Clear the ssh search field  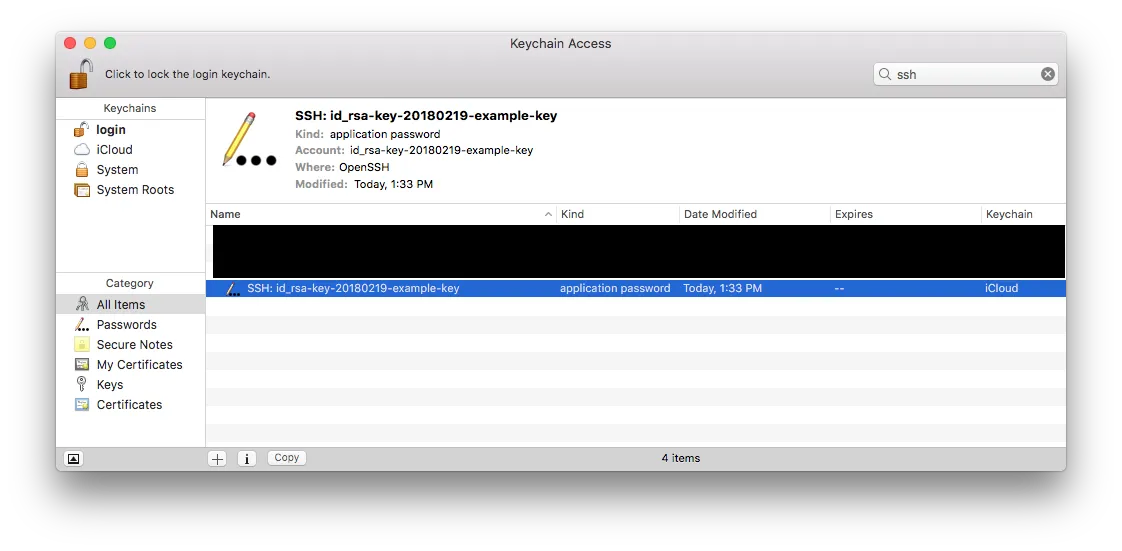1048,74
